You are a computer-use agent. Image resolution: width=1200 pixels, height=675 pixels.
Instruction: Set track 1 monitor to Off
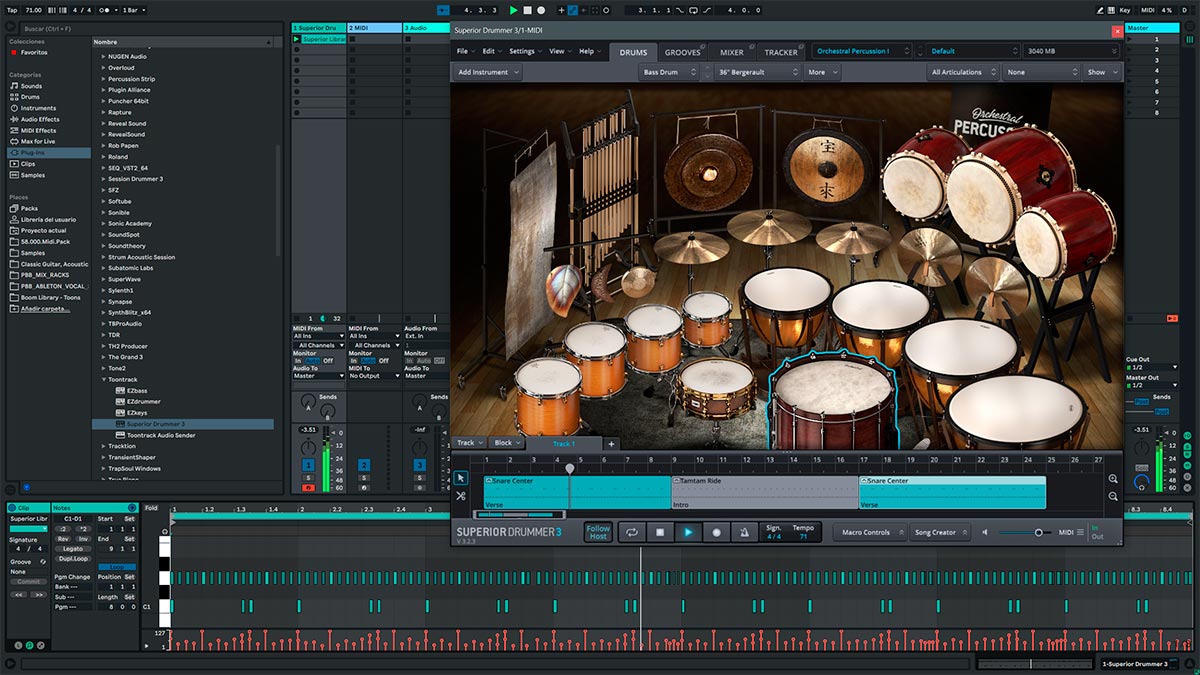point(328,360)
